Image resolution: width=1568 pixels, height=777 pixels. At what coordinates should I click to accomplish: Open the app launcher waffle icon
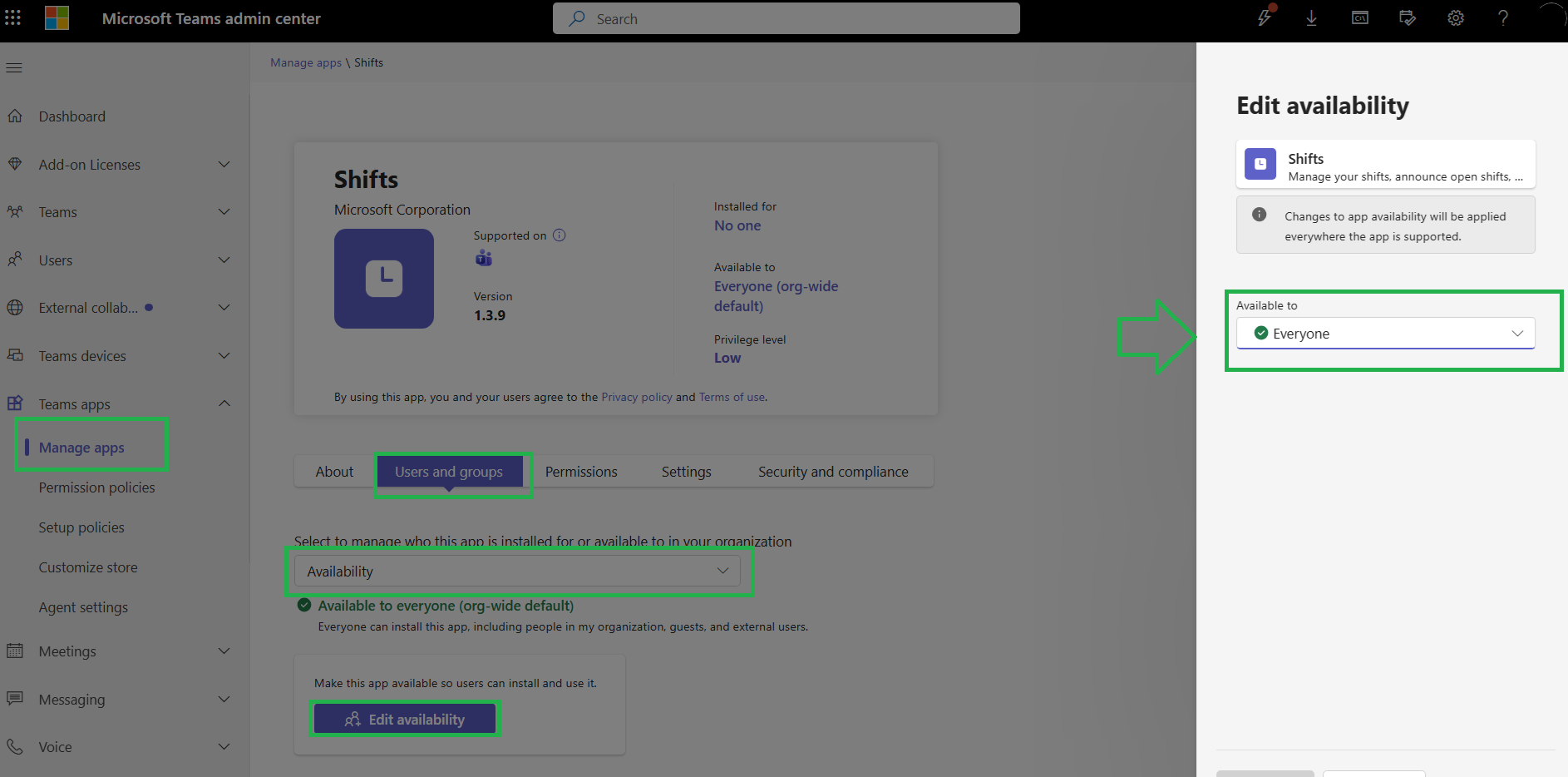[12, 17]
